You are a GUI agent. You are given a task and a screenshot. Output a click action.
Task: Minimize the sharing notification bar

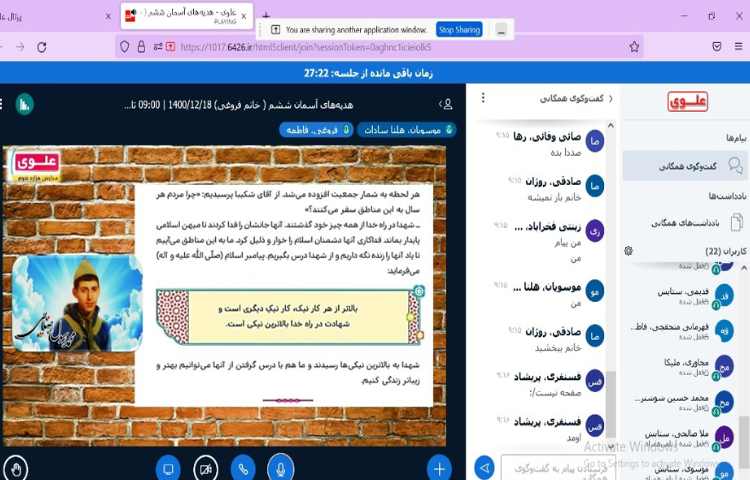coord(501,30)
